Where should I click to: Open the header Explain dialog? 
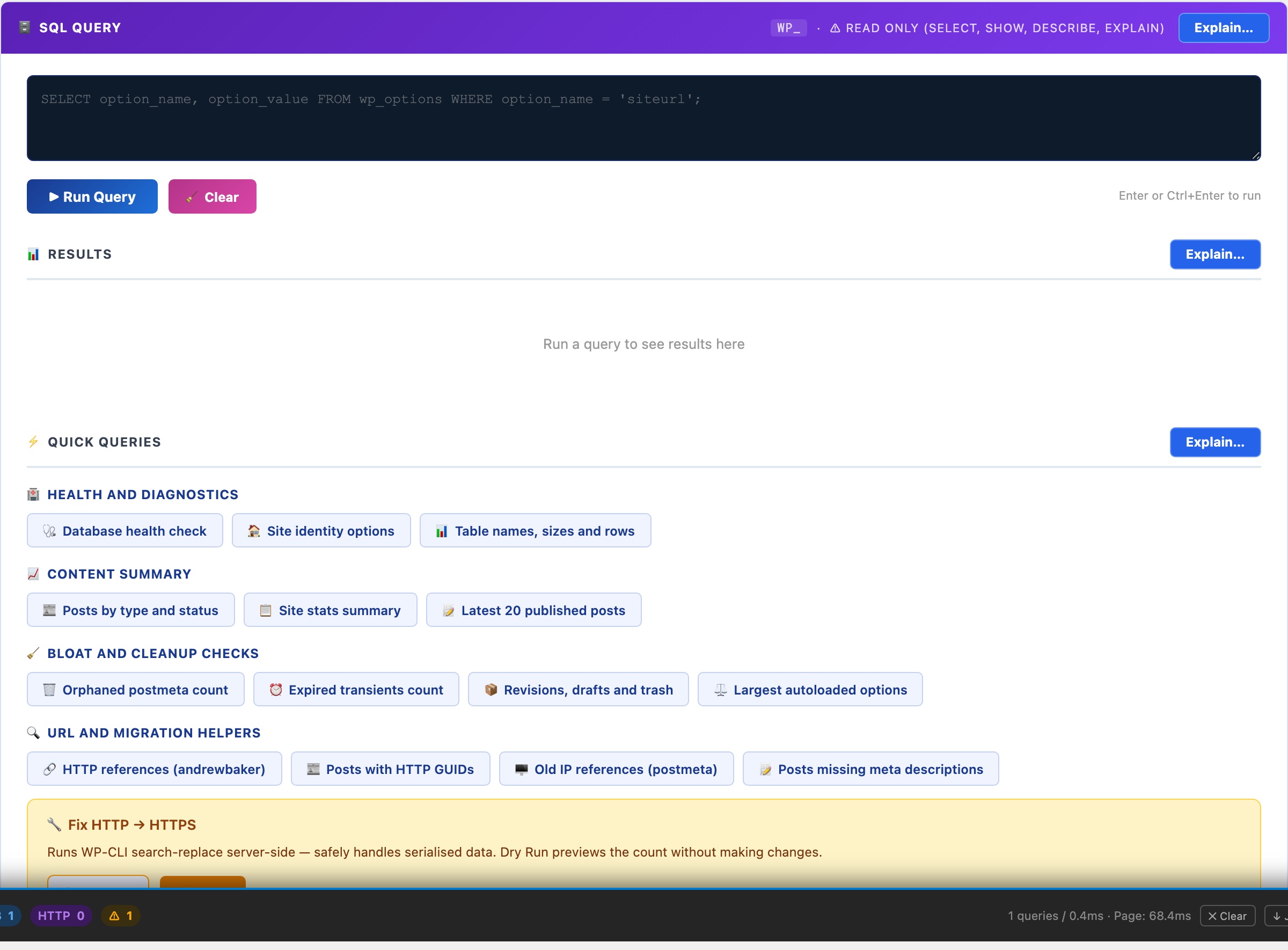pyautogui.click(x=1223, y=27)
